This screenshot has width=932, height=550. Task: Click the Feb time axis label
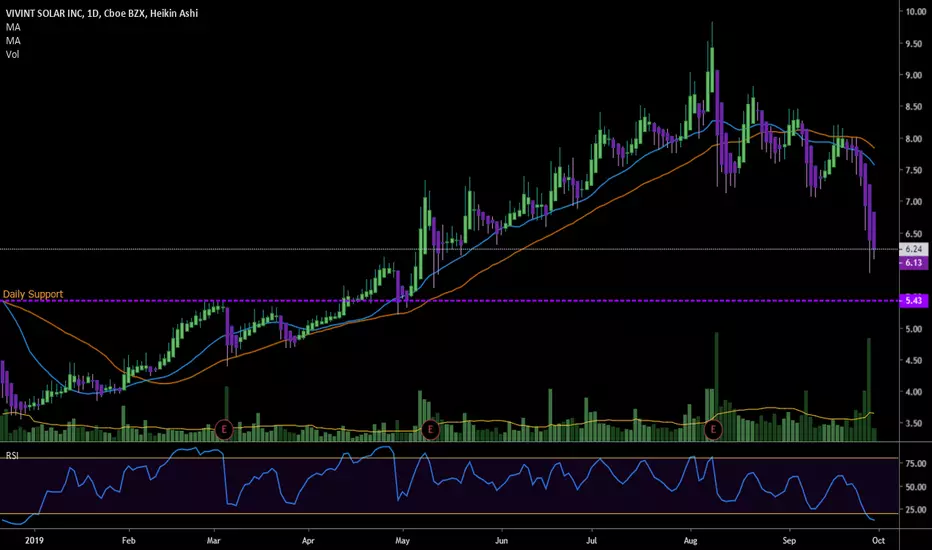[x=128, y=540]
